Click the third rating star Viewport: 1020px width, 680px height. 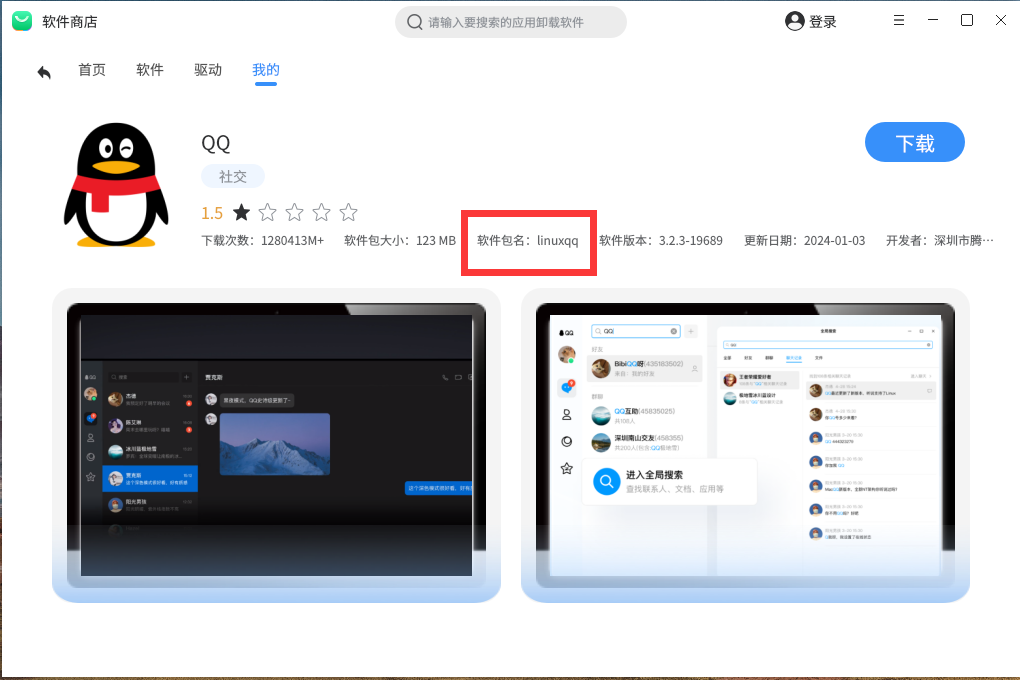(294, 212)
